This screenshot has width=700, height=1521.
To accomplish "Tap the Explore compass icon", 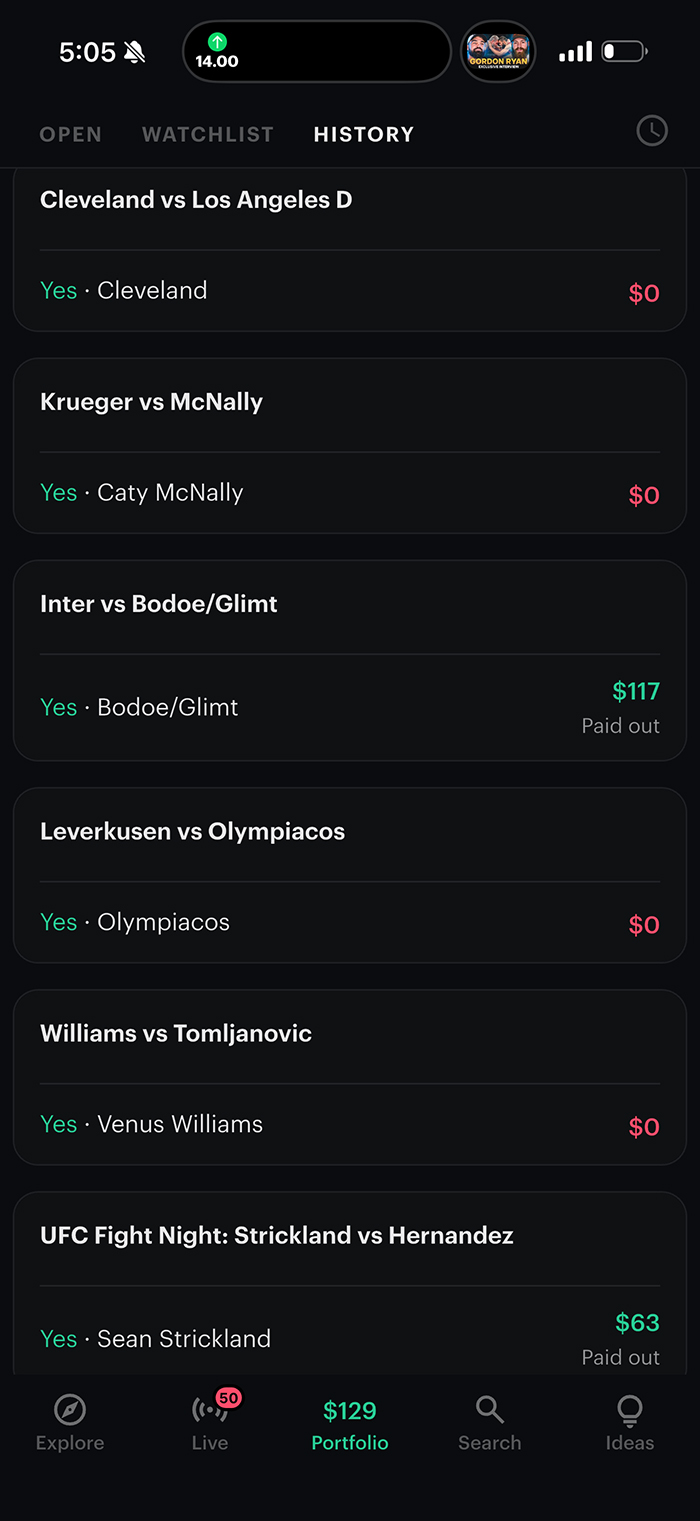I will pyautogui.click(x=70, y=1410).
